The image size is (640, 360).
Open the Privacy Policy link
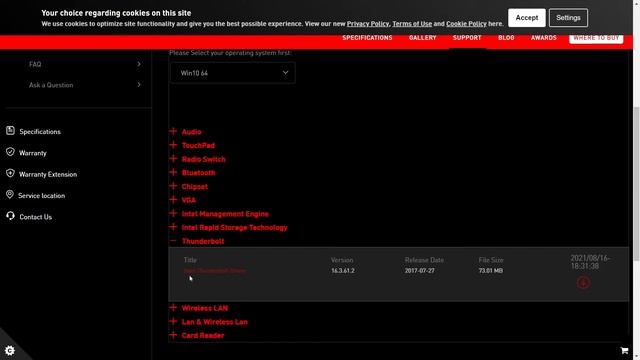(x=368, y=24)
